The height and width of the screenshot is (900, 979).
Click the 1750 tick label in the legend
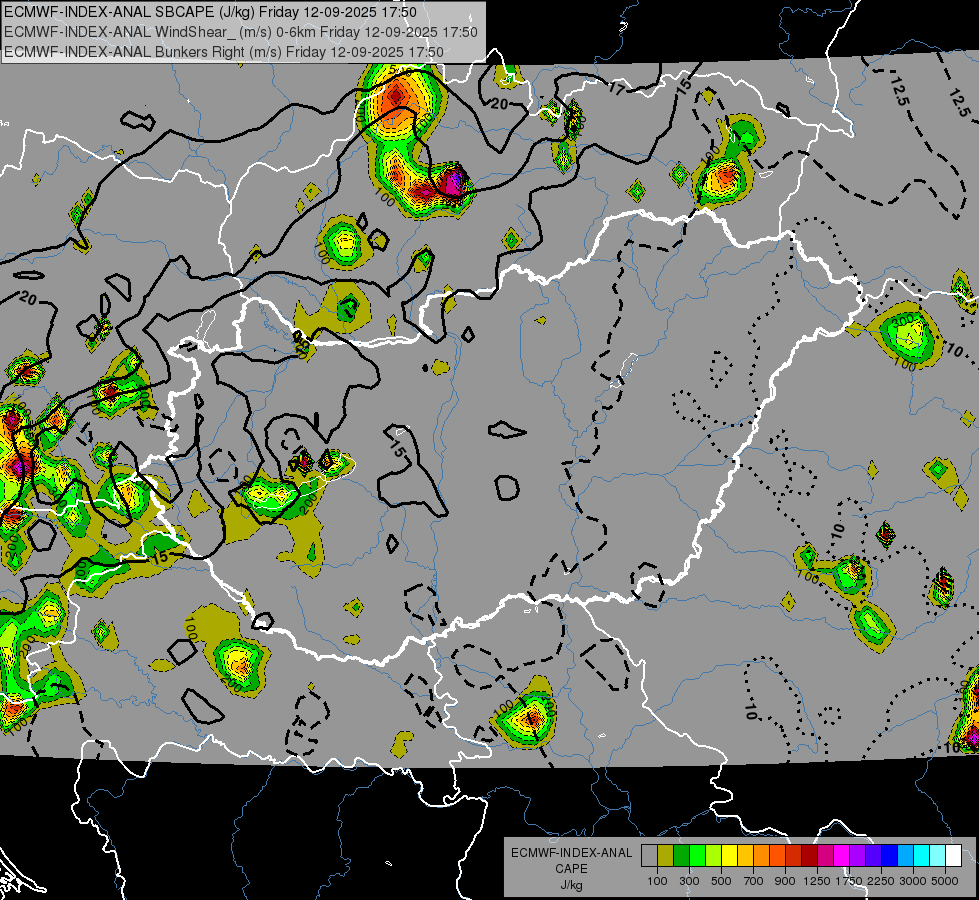(849, 881)
